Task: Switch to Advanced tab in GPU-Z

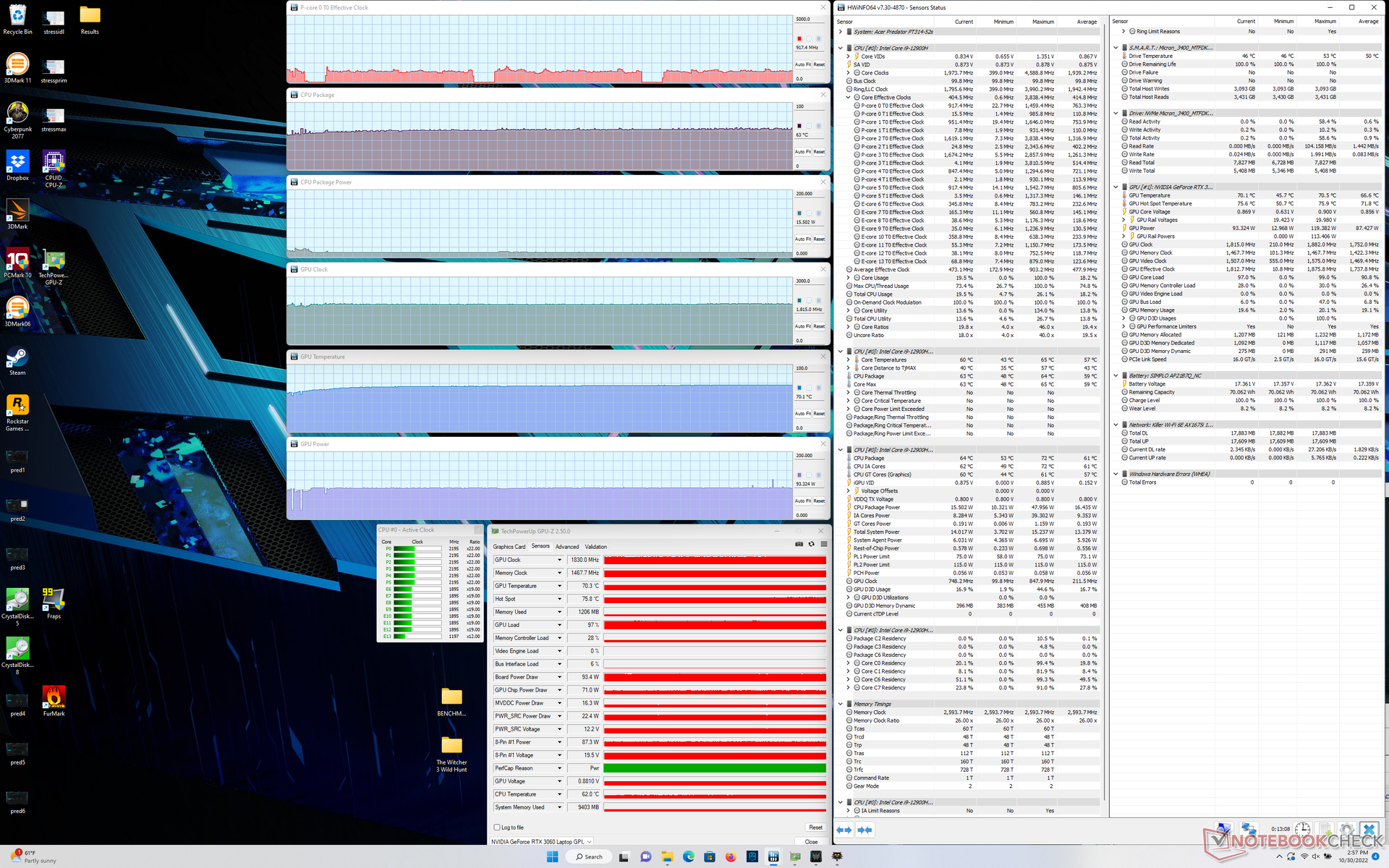Action: coord(566,547)
